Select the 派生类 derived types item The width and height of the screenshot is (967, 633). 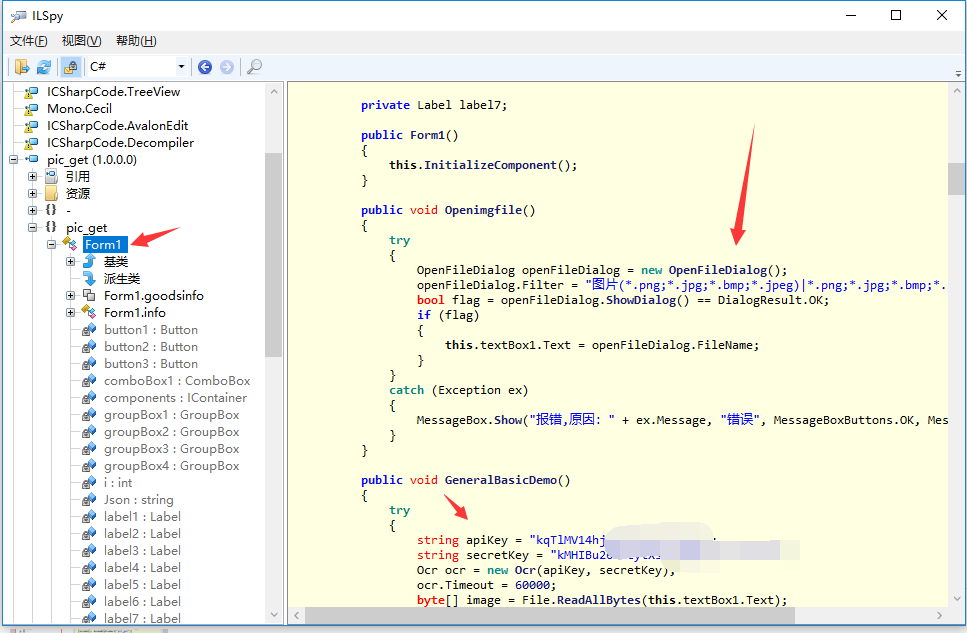point(121,279)
